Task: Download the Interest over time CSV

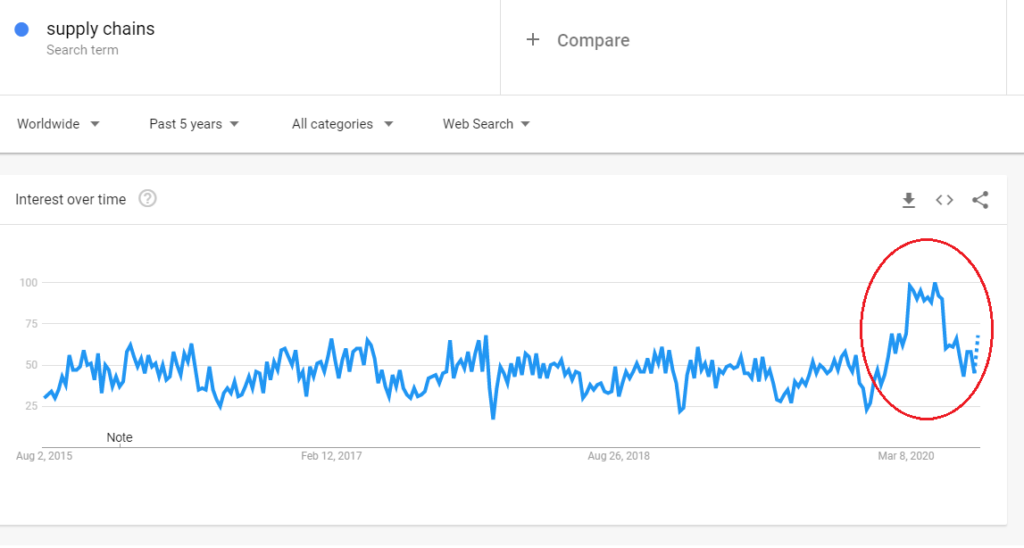Action: pyautogui.click(x=908, y=200)
